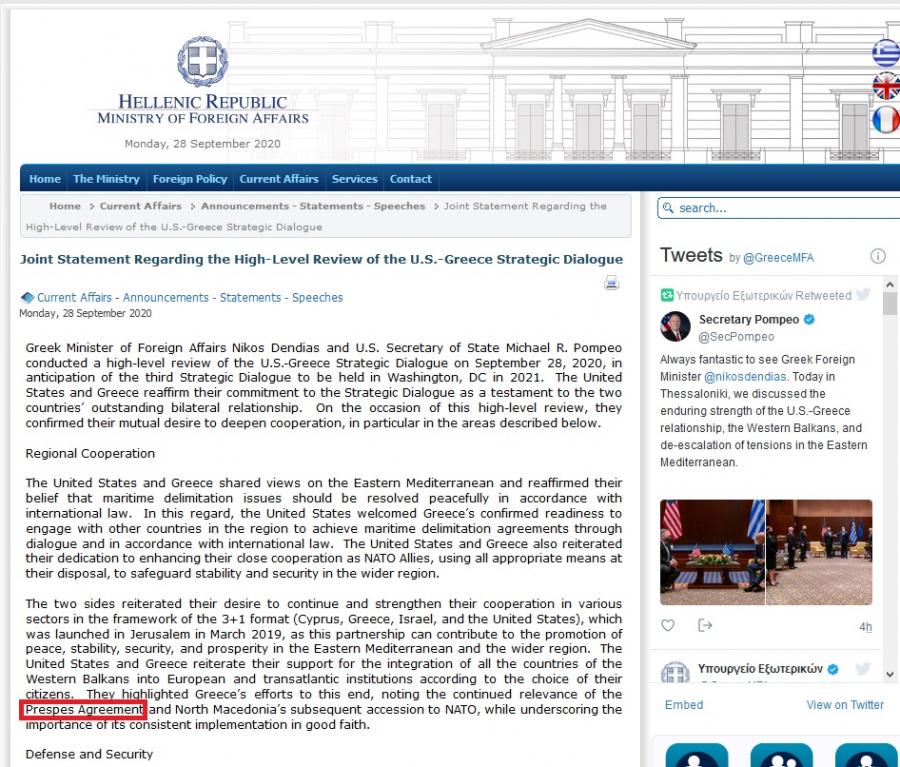Click the Hellenic Republic coat of arms logo
Viewport: 900px width, 767px height.
click(x=202, y=63)
